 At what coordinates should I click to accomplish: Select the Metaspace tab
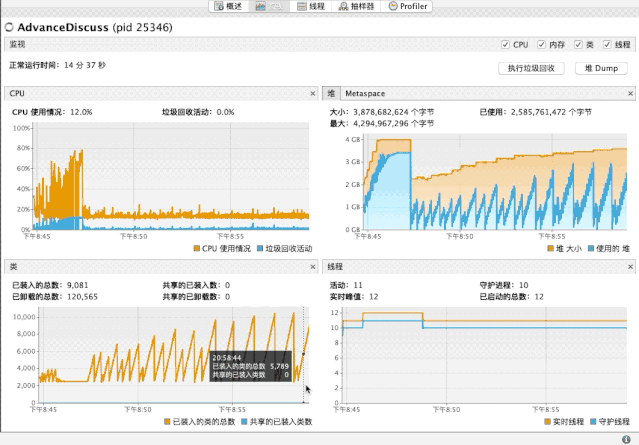pos(365,93)
